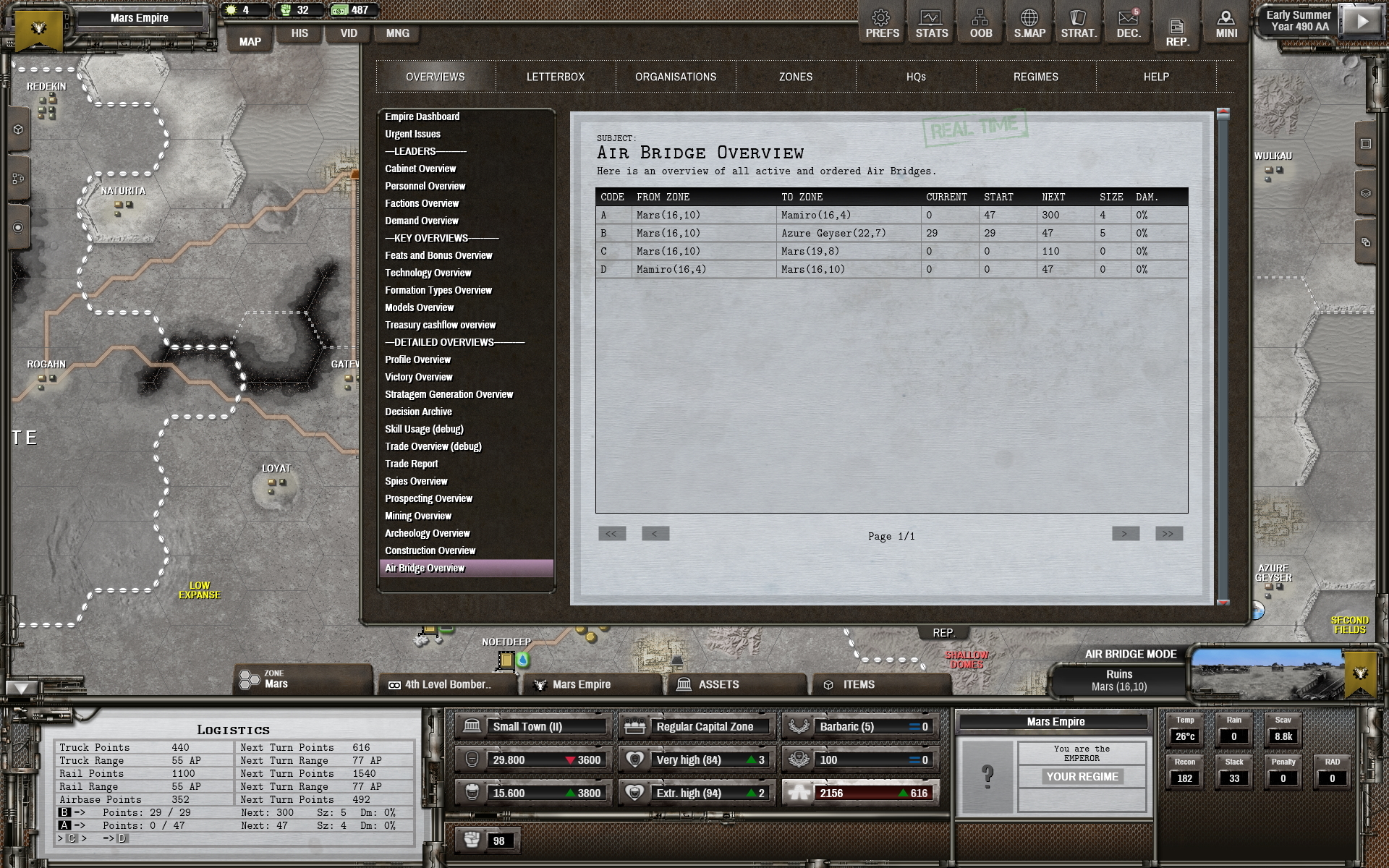Select the ASSETS bottom tab

(718, 684)
